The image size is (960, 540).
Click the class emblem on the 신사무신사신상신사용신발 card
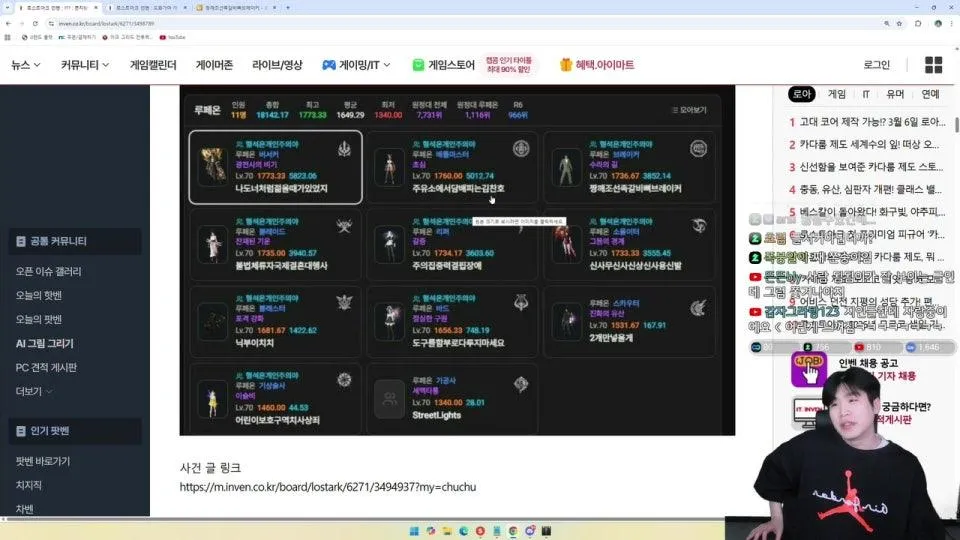[x=699, y=226]
